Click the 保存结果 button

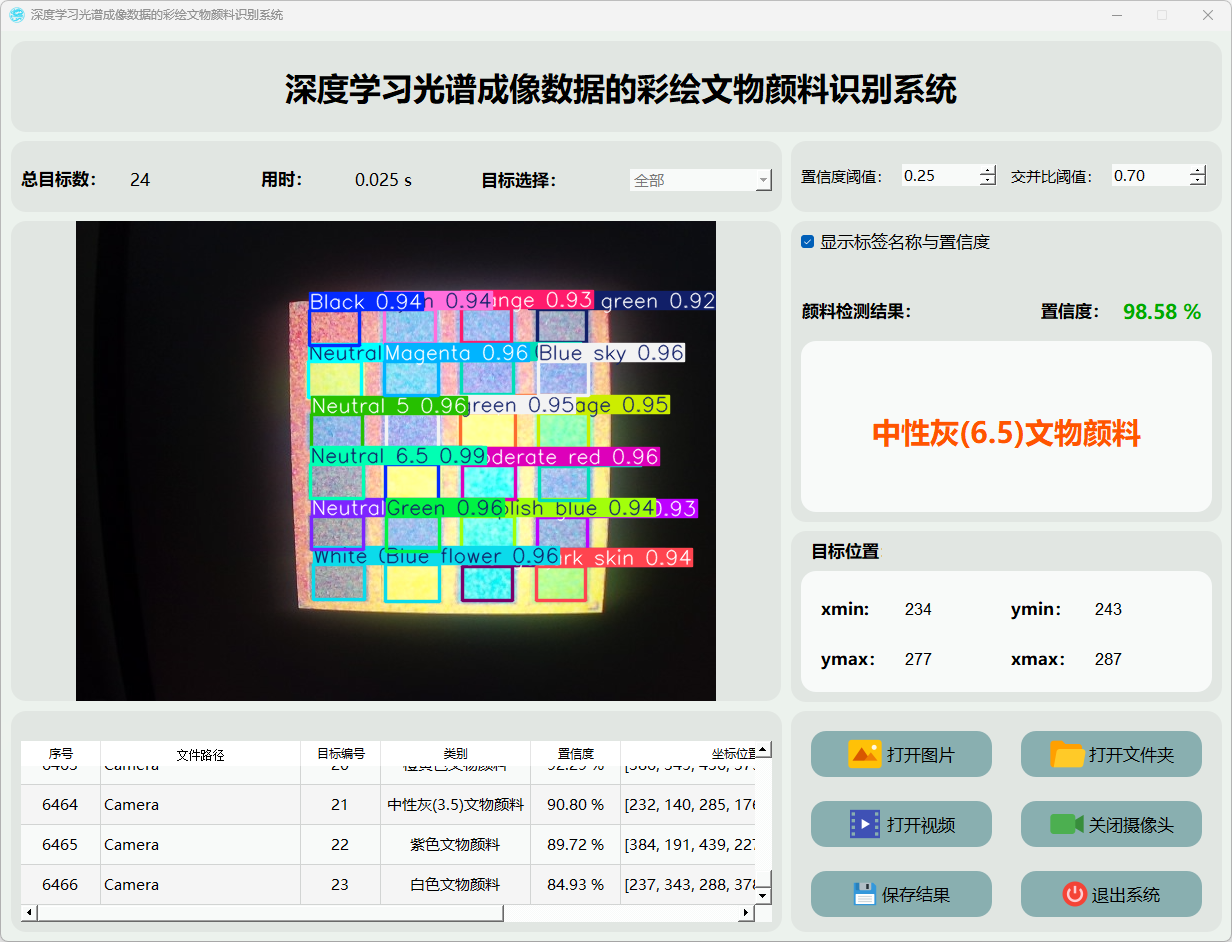[x=901, y=894]
